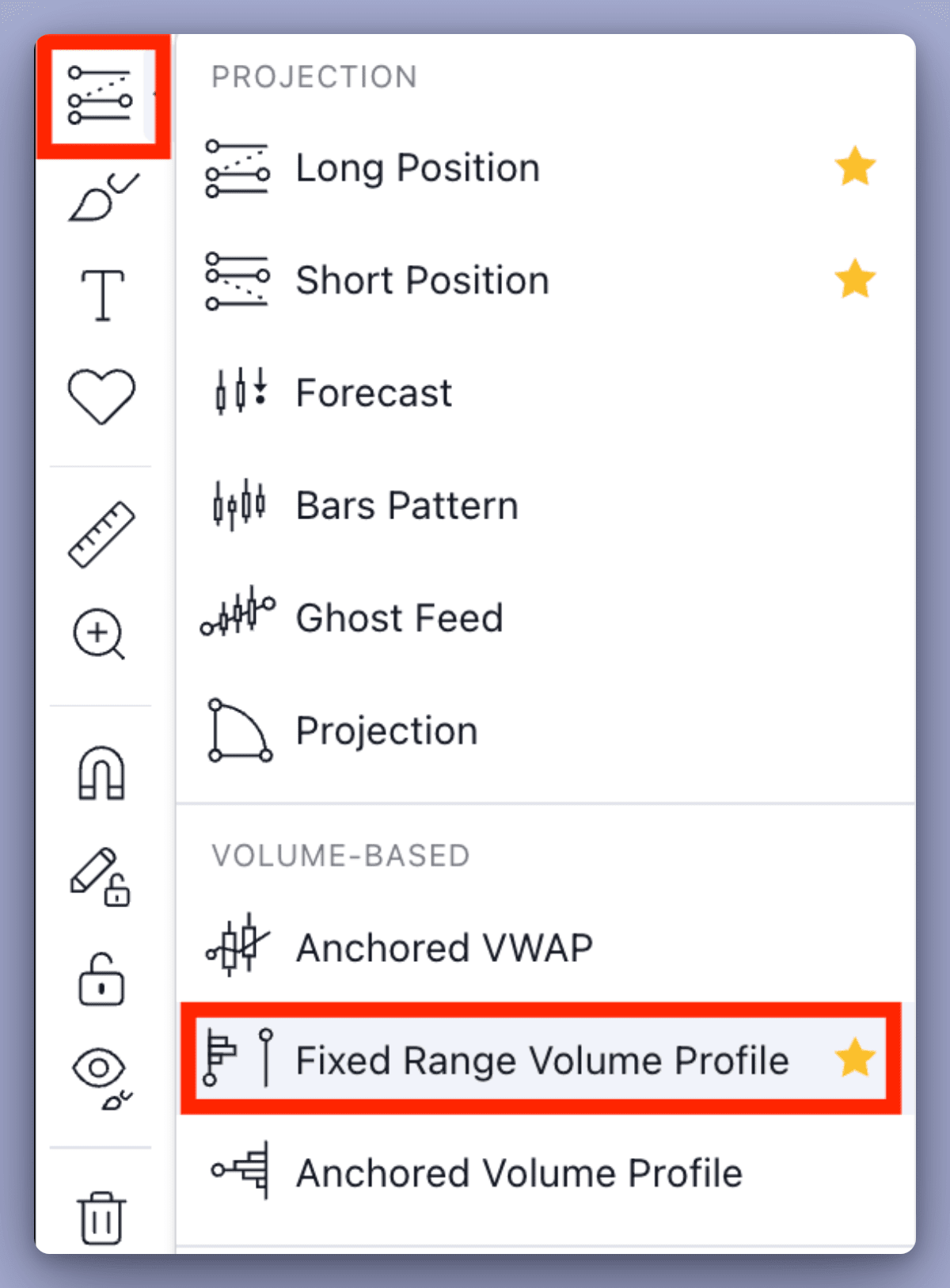
Task: Select the ruler Measure tool
Action: pyautogui.click(x=101, y=534)
